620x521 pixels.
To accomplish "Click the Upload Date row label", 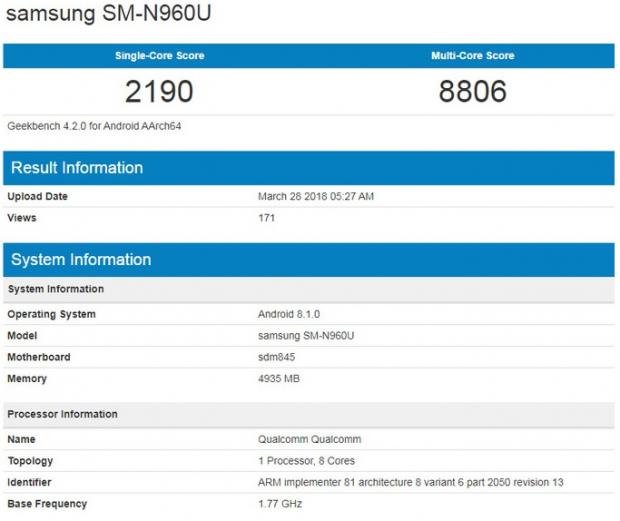I will click(38, 196).
